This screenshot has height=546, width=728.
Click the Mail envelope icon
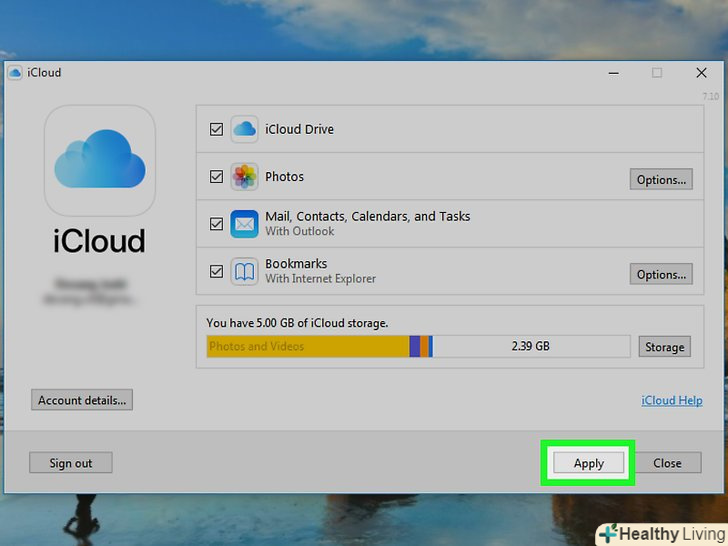click(244, 224)
